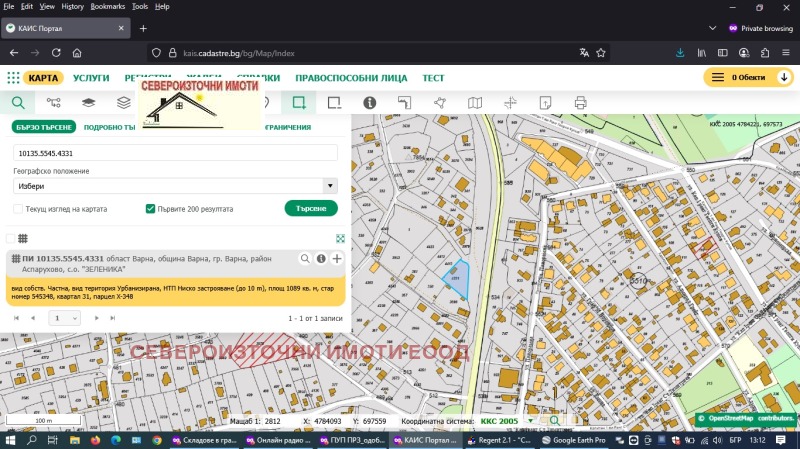Click the folded map icon in toolbar
Image resolution: width=800 pixels, height=449 pixels.
475,102
